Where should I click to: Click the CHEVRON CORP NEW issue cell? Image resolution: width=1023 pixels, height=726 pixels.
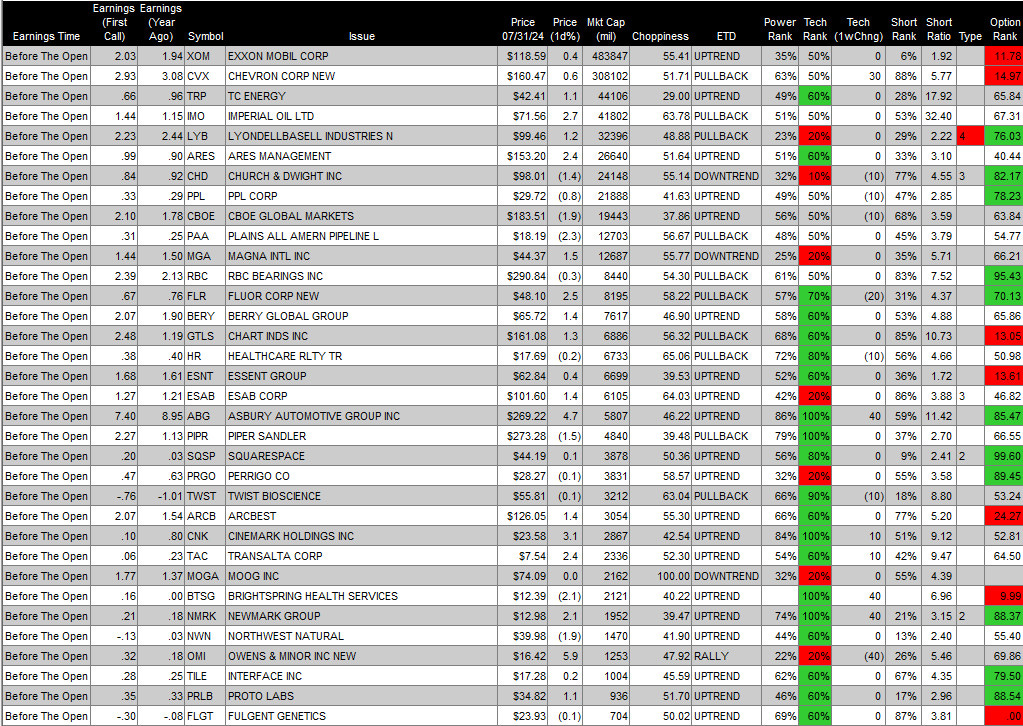pos(361,76)
